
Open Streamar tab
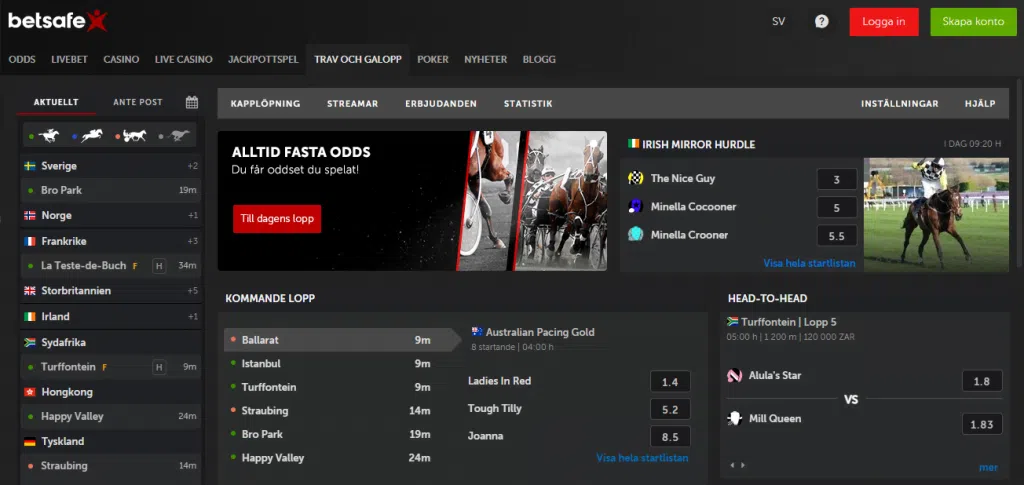(x=353, y=104)
